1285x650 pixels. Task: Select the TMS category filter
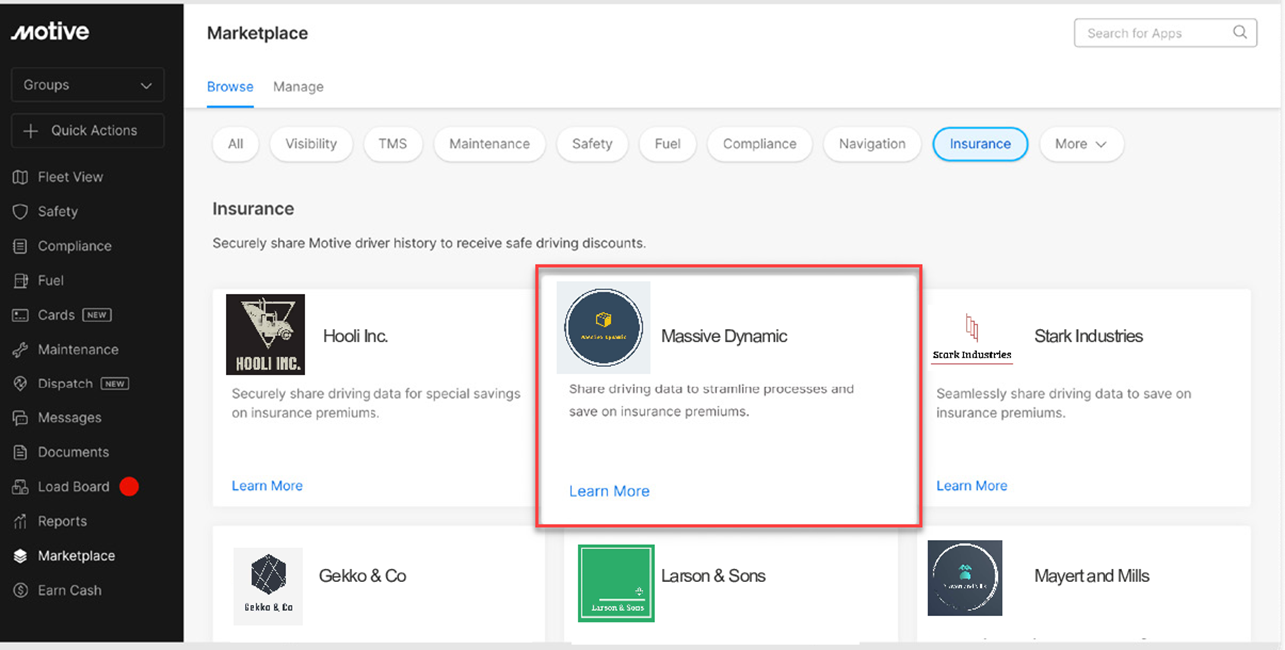[393, 144]
